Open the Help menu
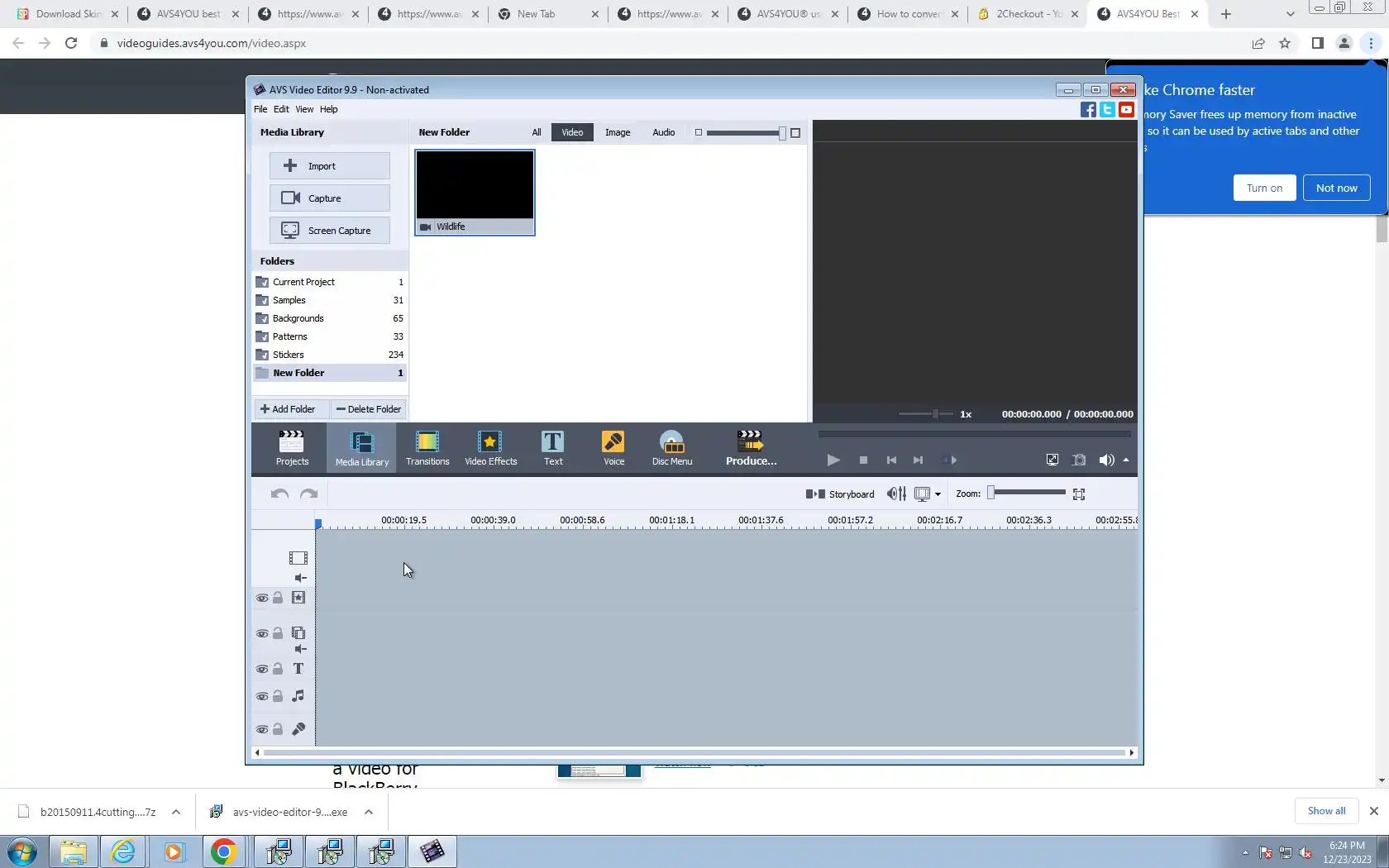The height and width of the screenshot is (868, 1389). (329, 109)
